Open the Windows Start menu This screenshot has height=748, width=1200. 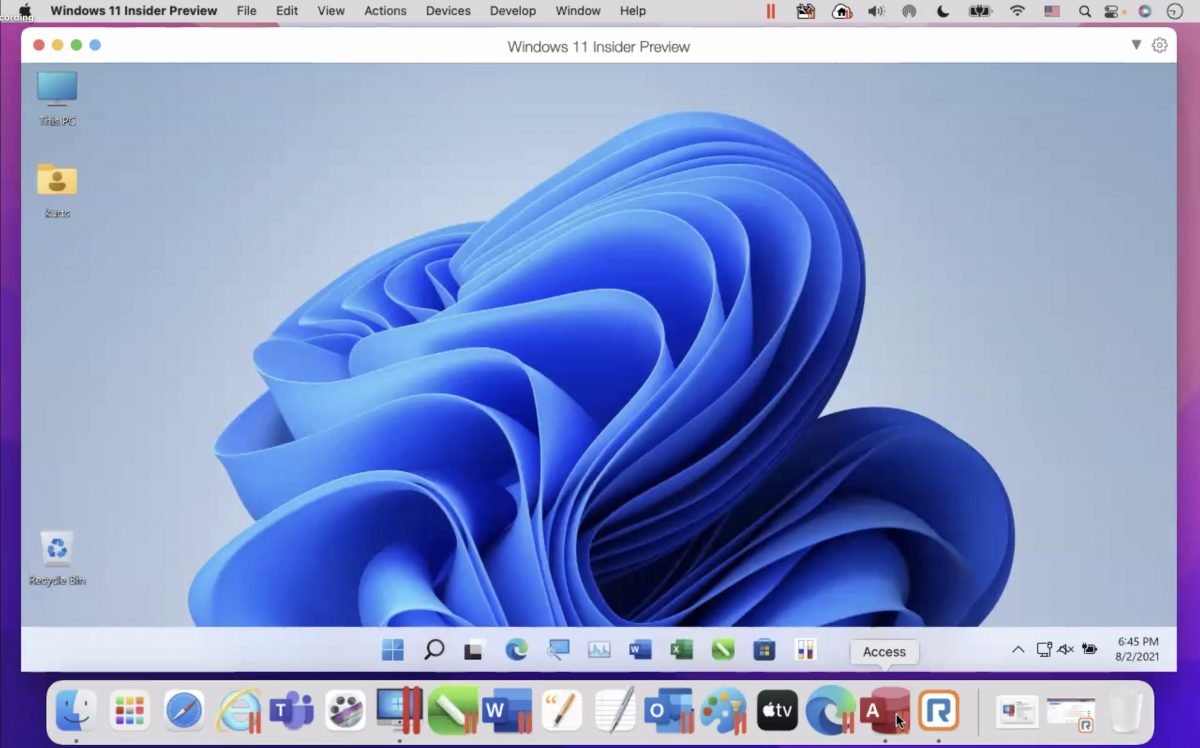tap(393, 650)
